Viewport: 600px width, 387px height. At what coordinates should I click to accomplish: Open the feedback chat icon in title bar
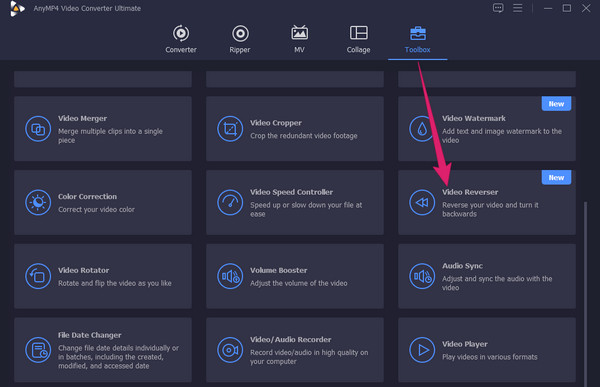(x=498, y=8)
